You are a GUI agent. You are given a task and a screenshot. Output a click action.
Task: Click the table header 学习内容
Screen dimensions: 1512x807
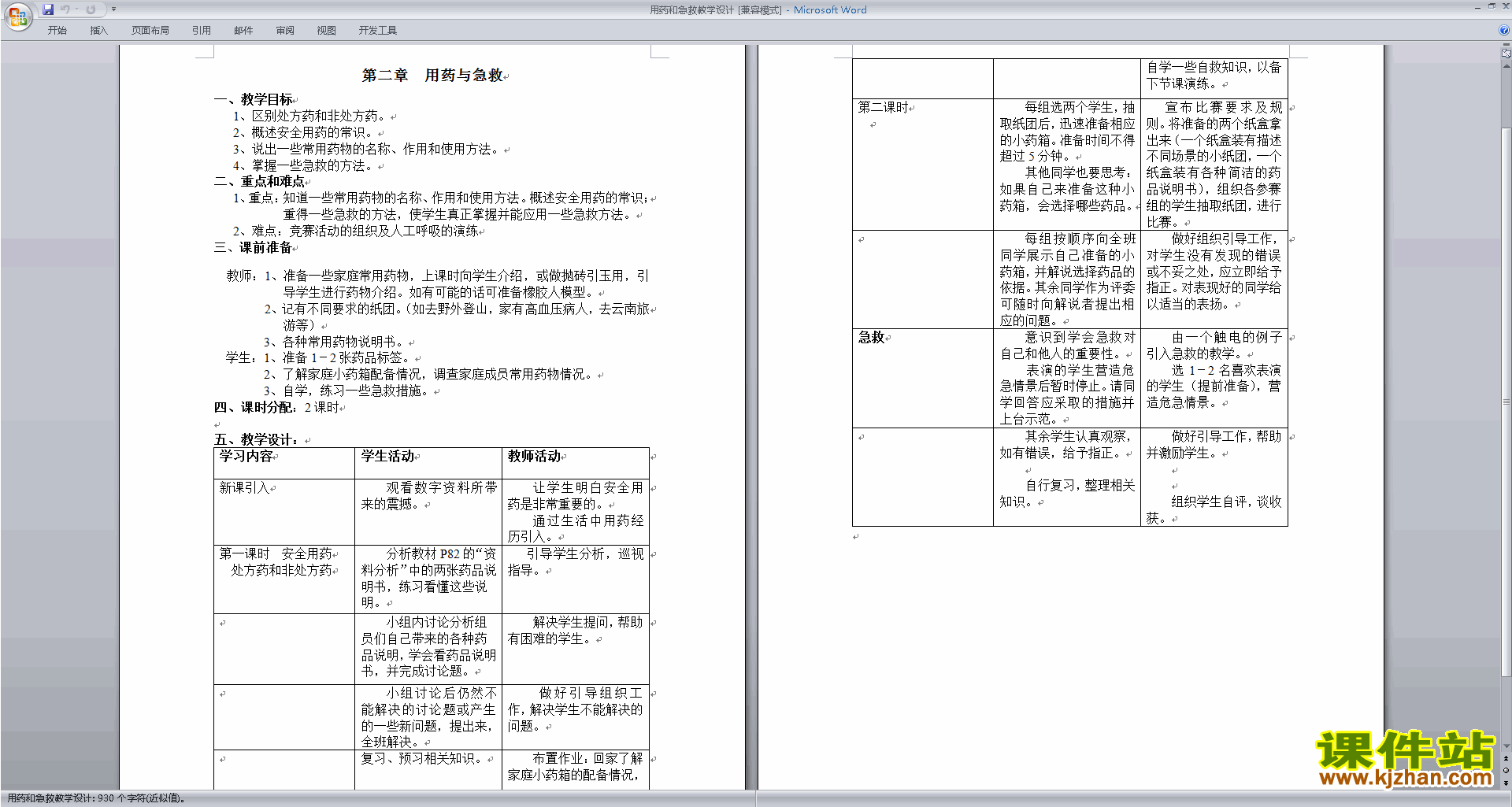pyautogui.click(x=246, y=456)
